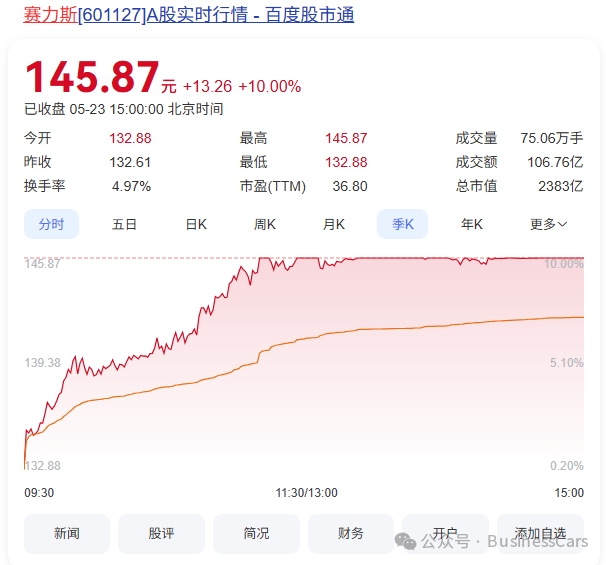Click the 09:30 time axis label
Image resolution: width=606 pixels, height=565 pixels.
pyautogui.click(x=39, y=493)
